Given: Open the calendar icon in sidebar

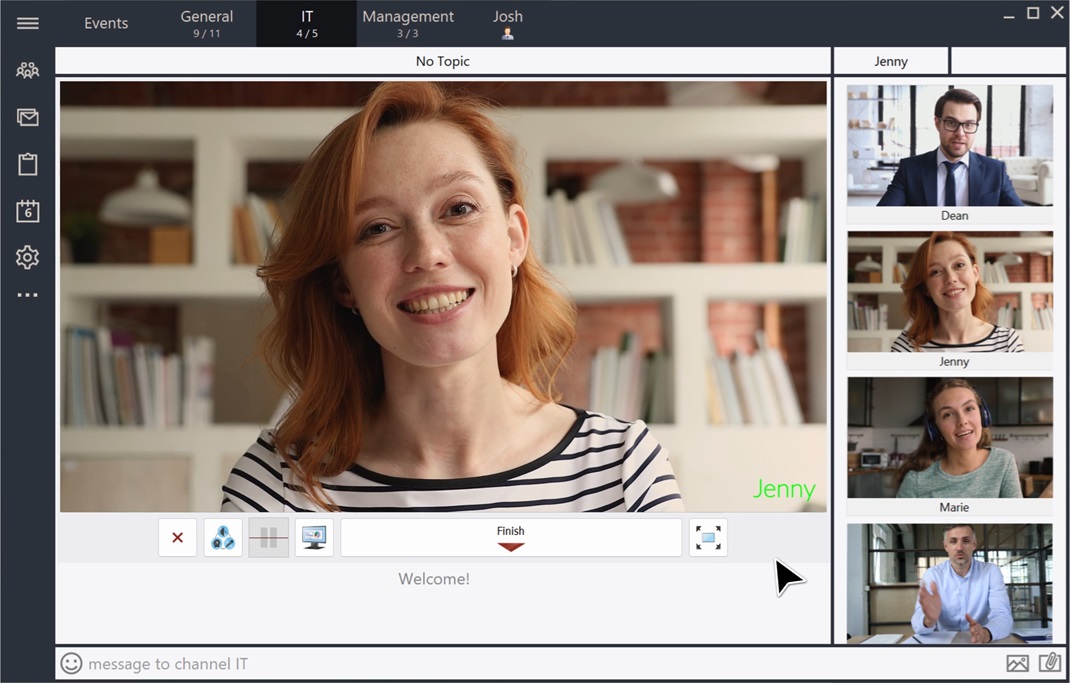Looking at the screenshot, I should point(28,211).
